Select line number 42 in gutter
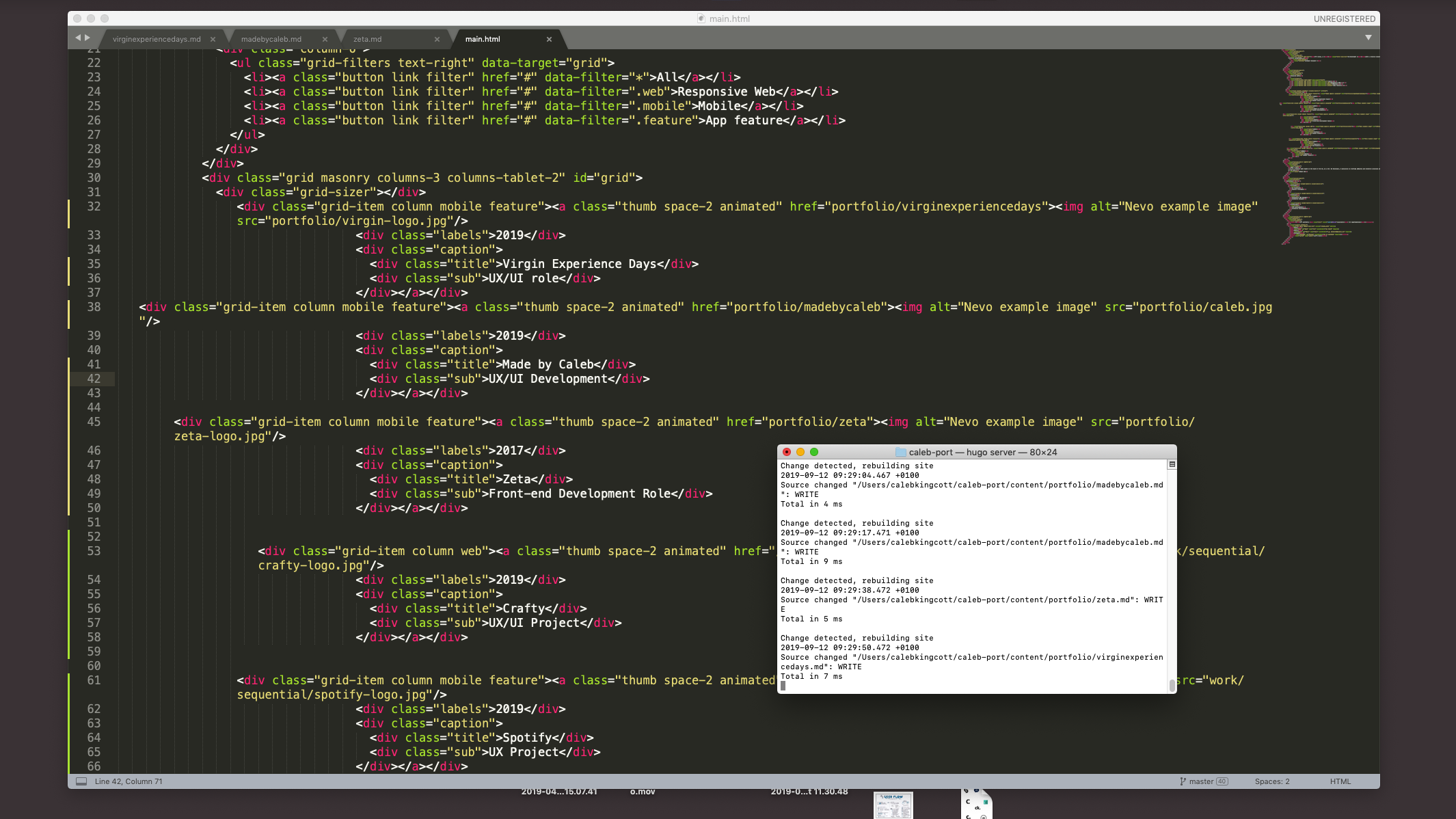The image size is (1456, 819). point(94,379)
